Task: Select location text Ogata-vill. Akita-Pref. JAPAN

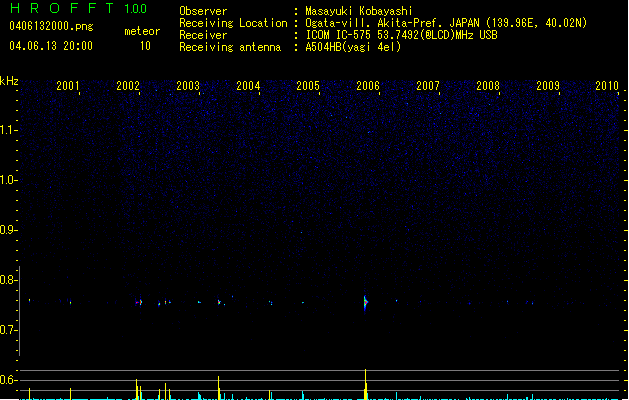Action: (392, 23)
